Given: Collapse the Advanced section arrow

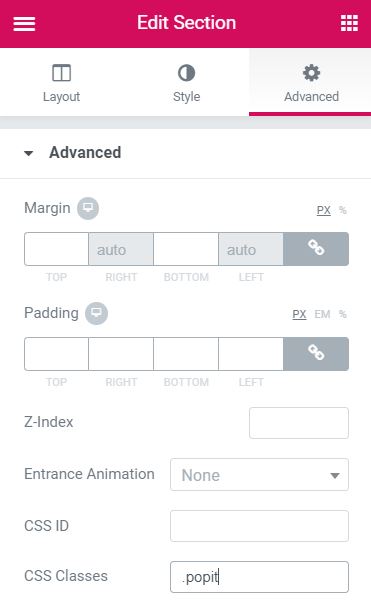Looking at the screenshot, I should coord(28,153).
